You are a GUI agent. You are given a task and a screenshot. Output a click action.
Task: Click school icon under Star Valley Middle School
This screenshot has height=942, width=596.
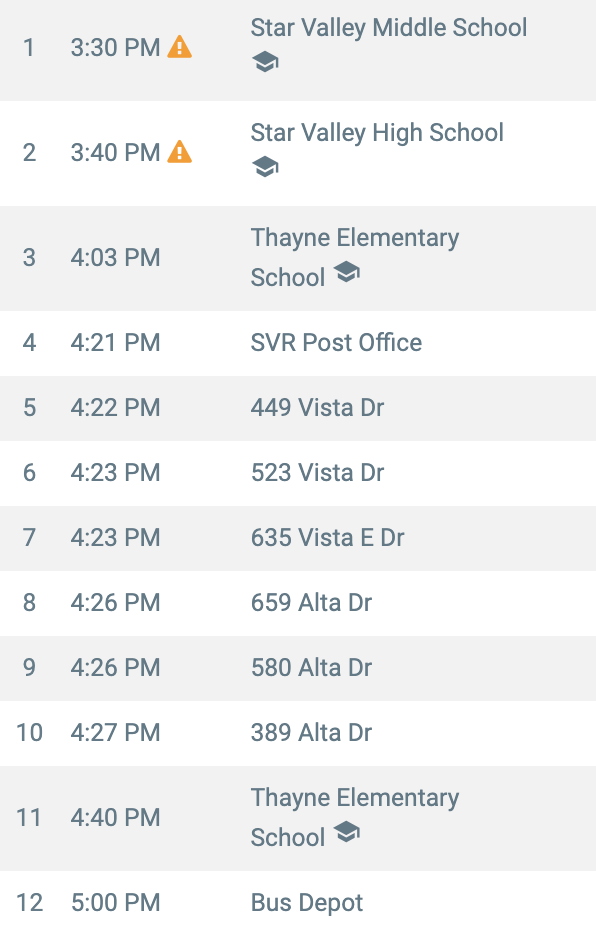[265, 61]
